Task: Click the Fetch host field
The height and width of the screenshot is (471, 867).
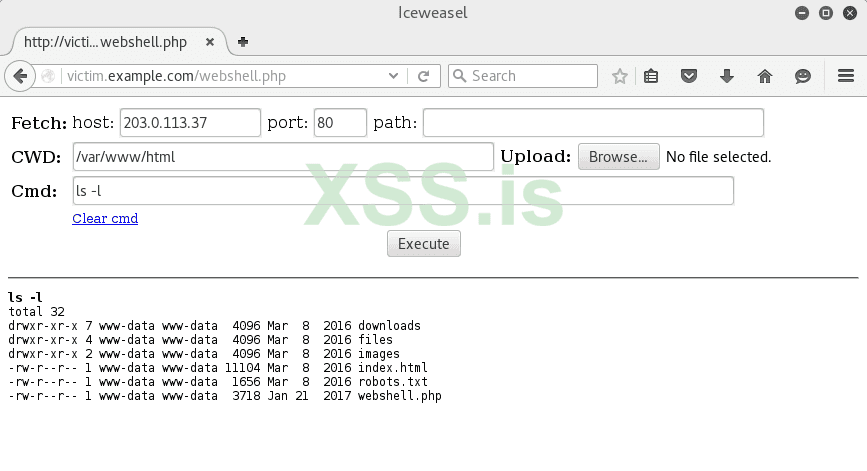Action: tap(190, 123)
